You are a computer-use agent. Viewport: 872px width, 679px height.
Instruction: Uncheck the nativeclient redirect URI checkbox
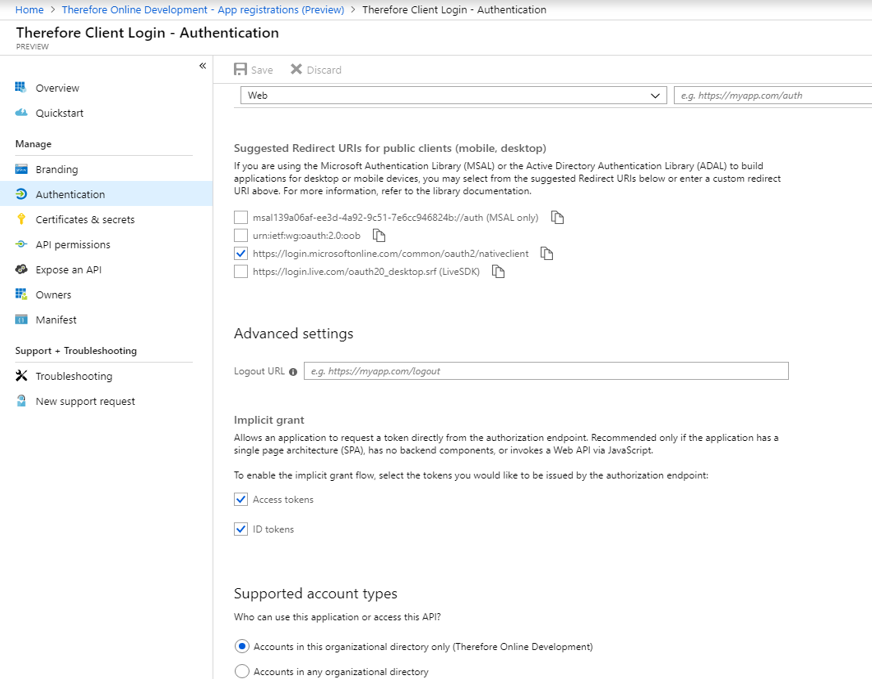[x=241, y=254]
